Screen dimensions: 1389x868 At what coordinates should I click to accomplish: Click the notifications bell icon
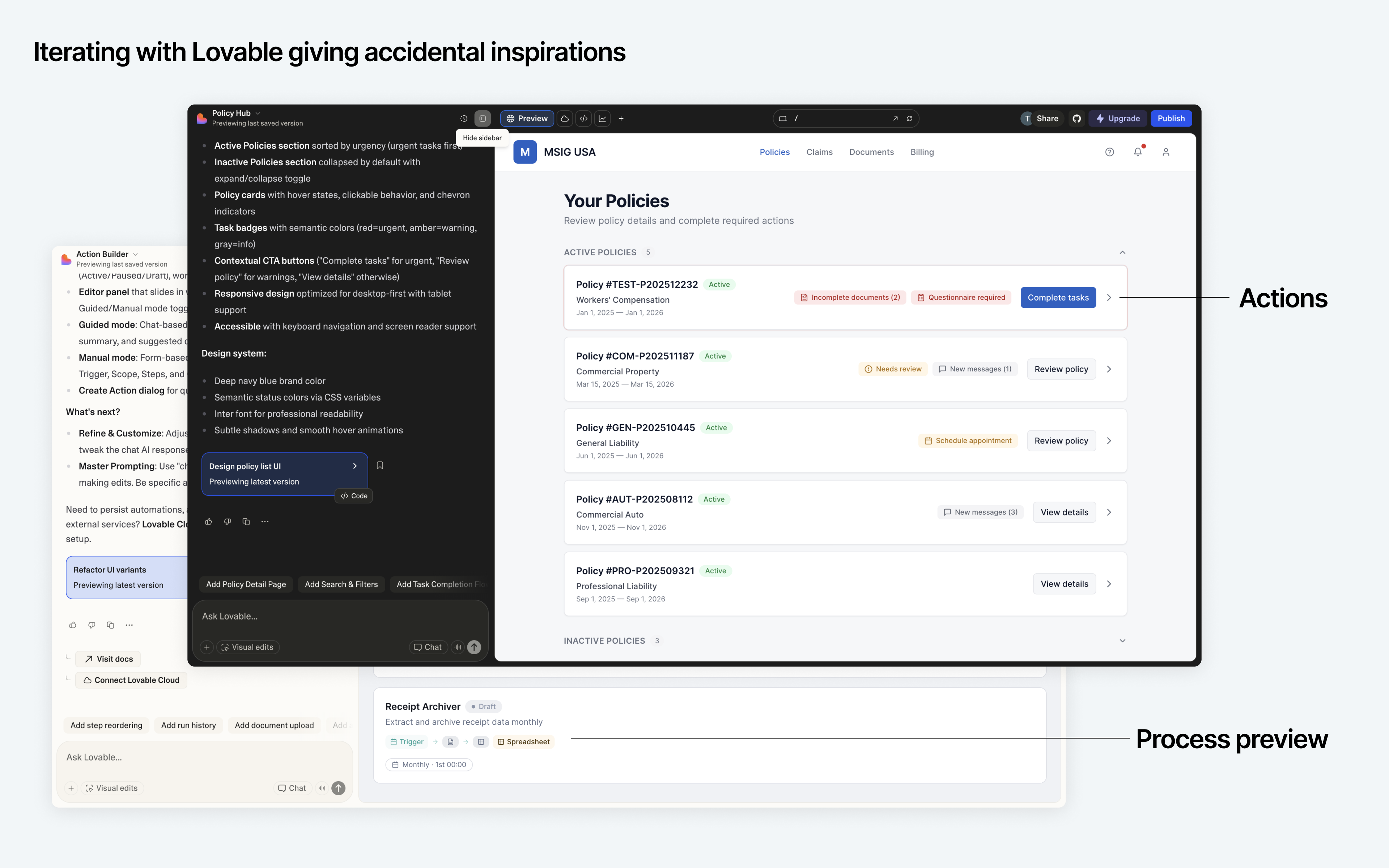click(x=1138, y=152)
